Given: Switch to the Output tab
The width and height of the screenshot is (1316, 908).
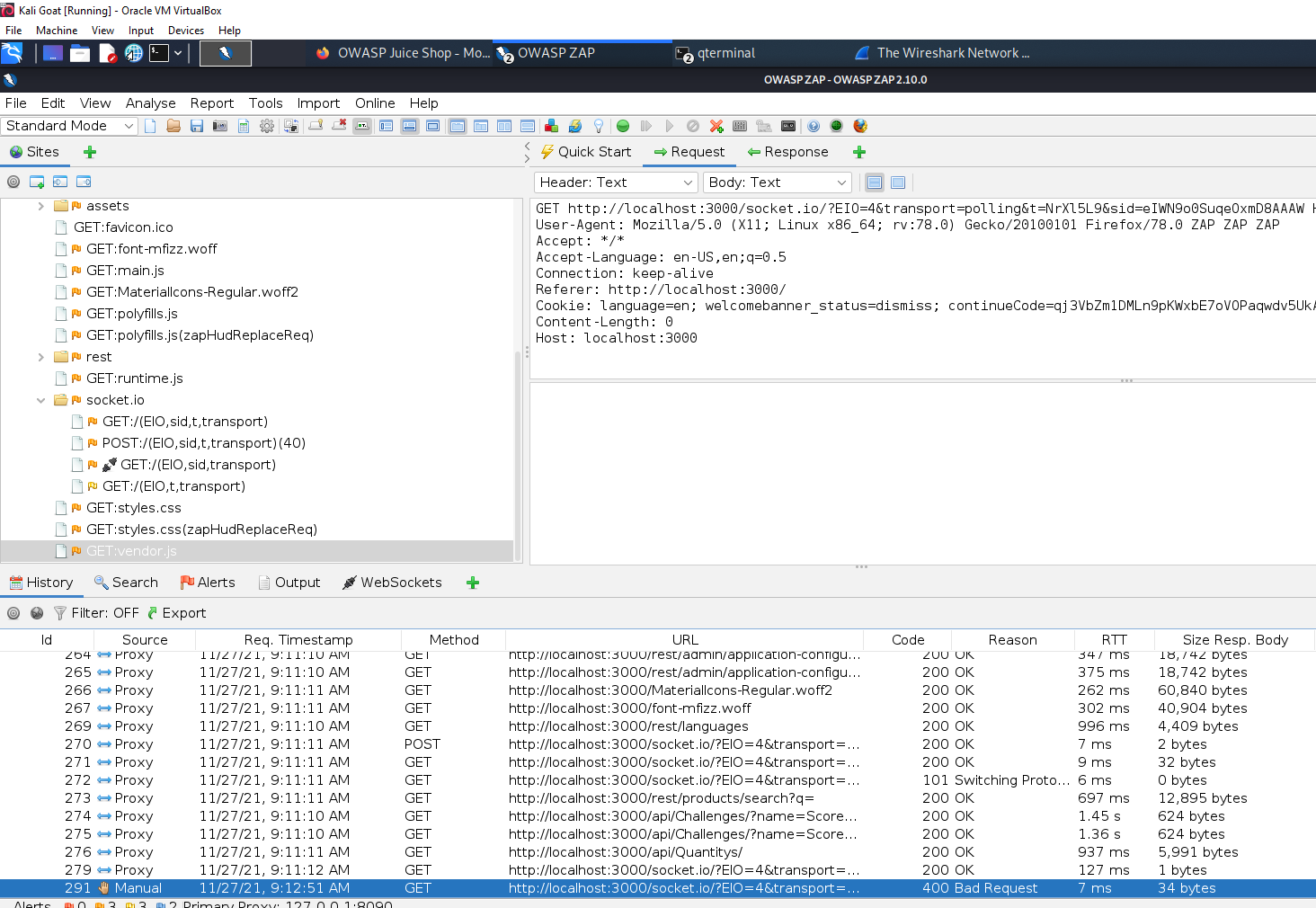Looking at the screenshot, I should coord(289,583).
